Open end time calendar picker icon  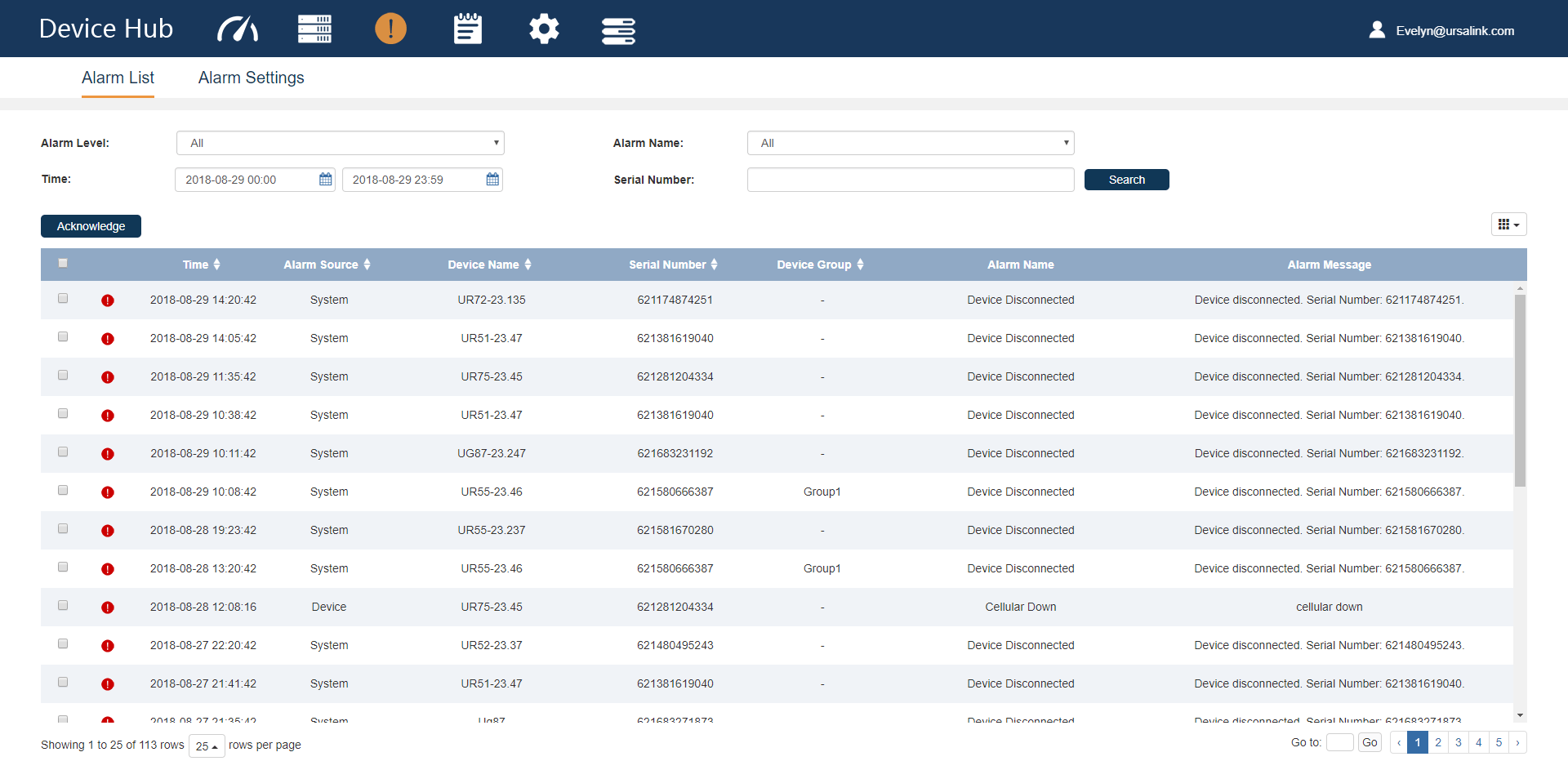tap(492, 180)
